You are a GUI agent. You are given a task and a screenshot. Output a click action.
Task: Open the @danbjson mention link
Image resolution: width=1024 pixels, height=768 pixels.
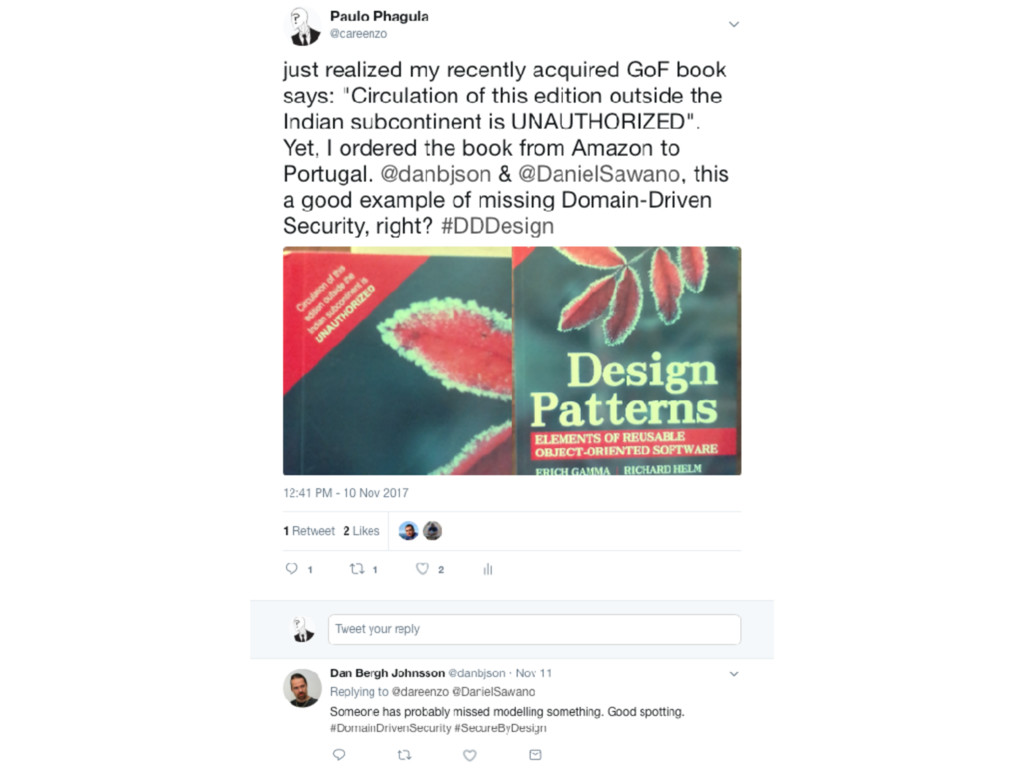(436, 174)
